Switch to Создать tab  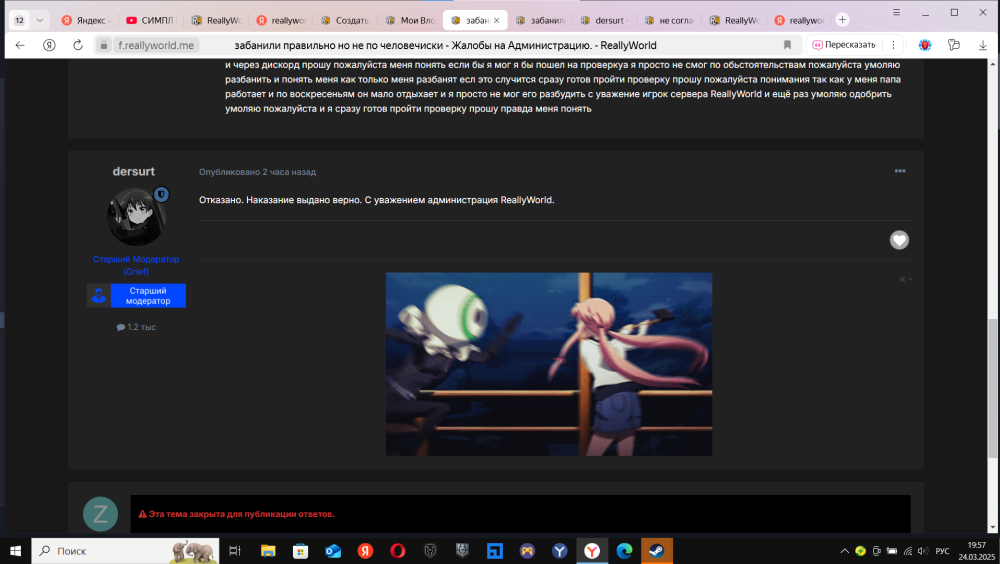[345, 20]
